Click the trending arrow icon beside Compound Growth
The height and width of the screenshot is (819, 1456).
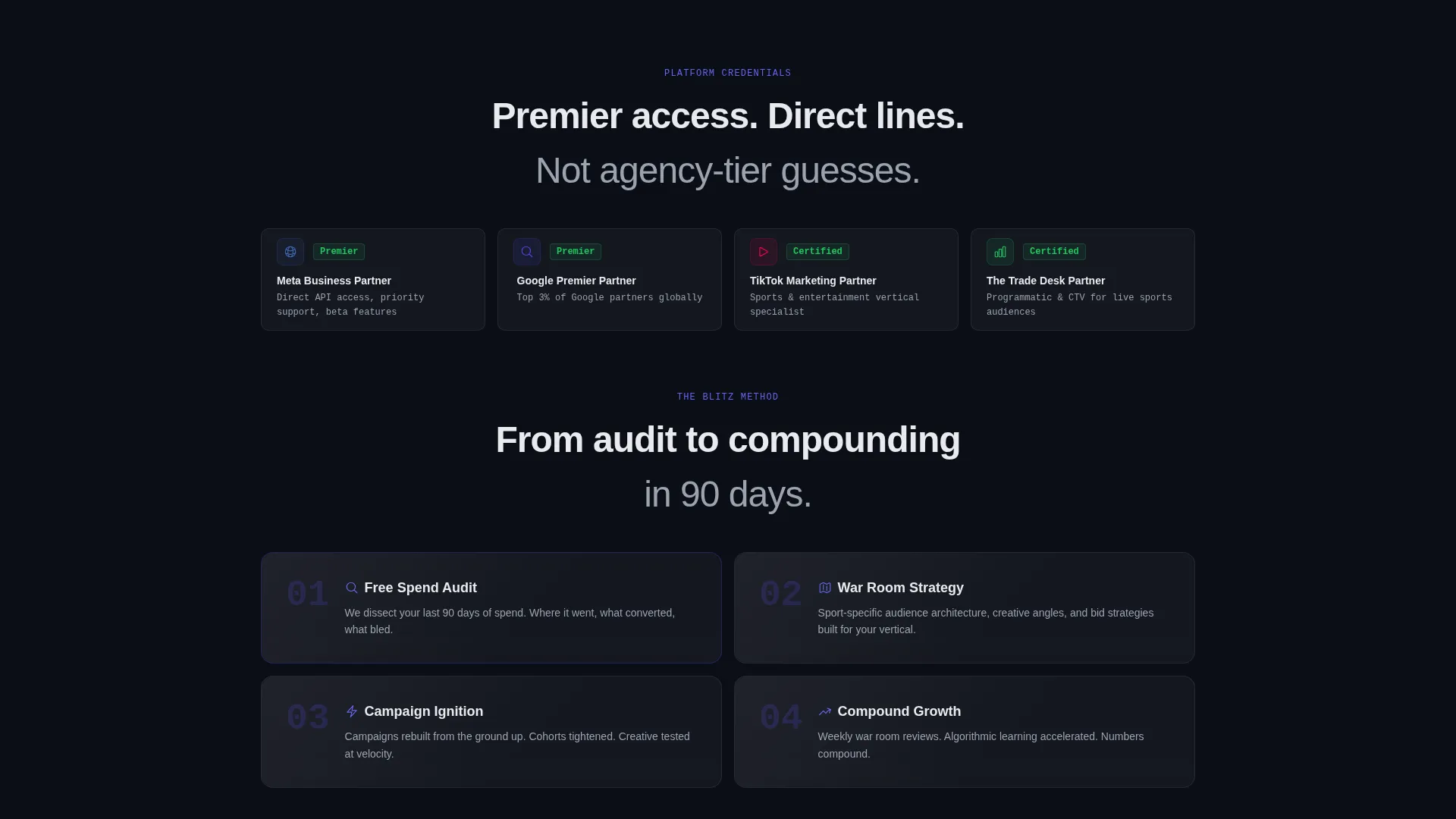click(x=825, y=711)
